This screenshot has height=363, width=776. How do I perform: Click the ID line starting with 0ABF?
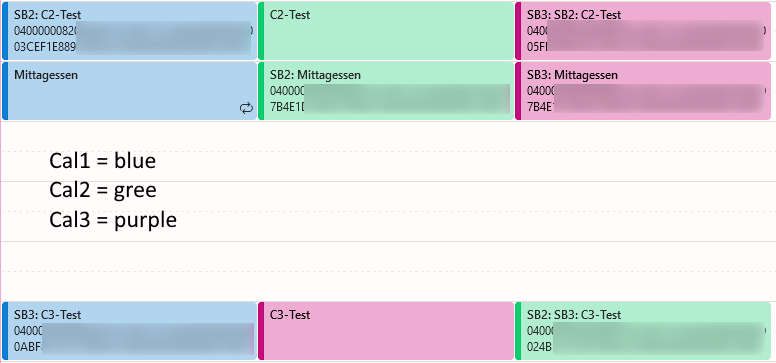coord(134,347)
